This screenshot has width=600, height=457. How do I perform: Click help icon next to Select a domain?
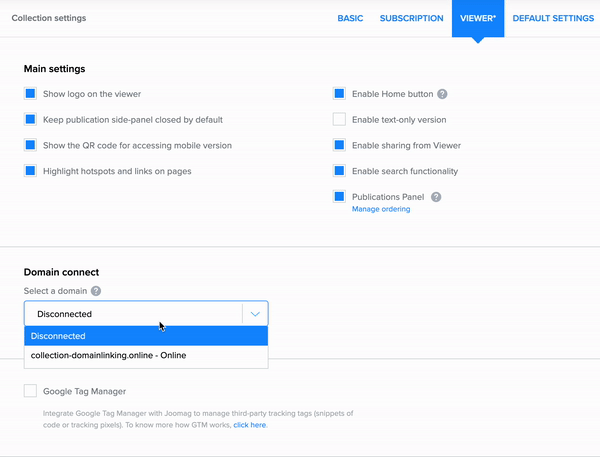[96, 291]
